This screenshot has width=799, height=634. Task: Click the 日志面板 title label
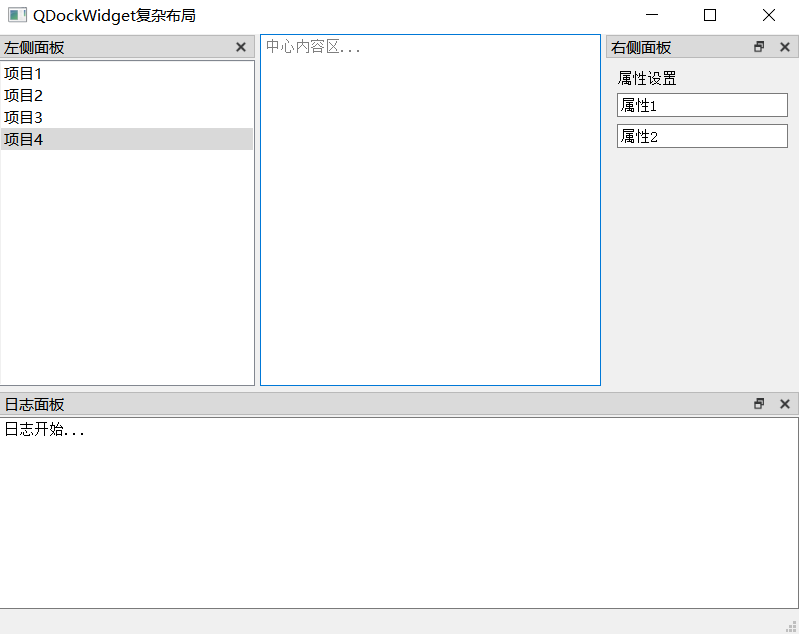pyautogui.click(x=34, y=405)
